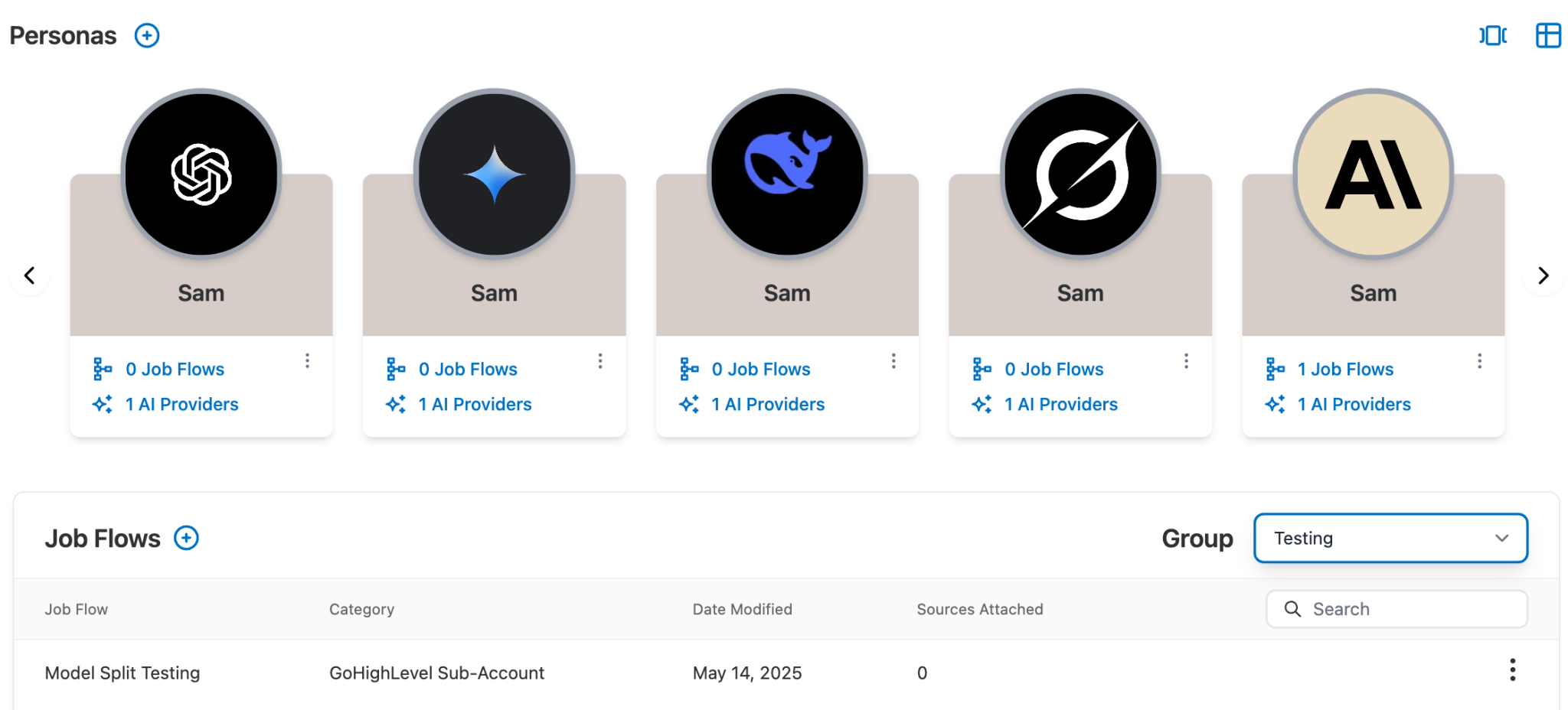Viewport: 1568px width, 710px height.
Task: Open options menu for Anthropic Sam card
Action: point(1479,360)
